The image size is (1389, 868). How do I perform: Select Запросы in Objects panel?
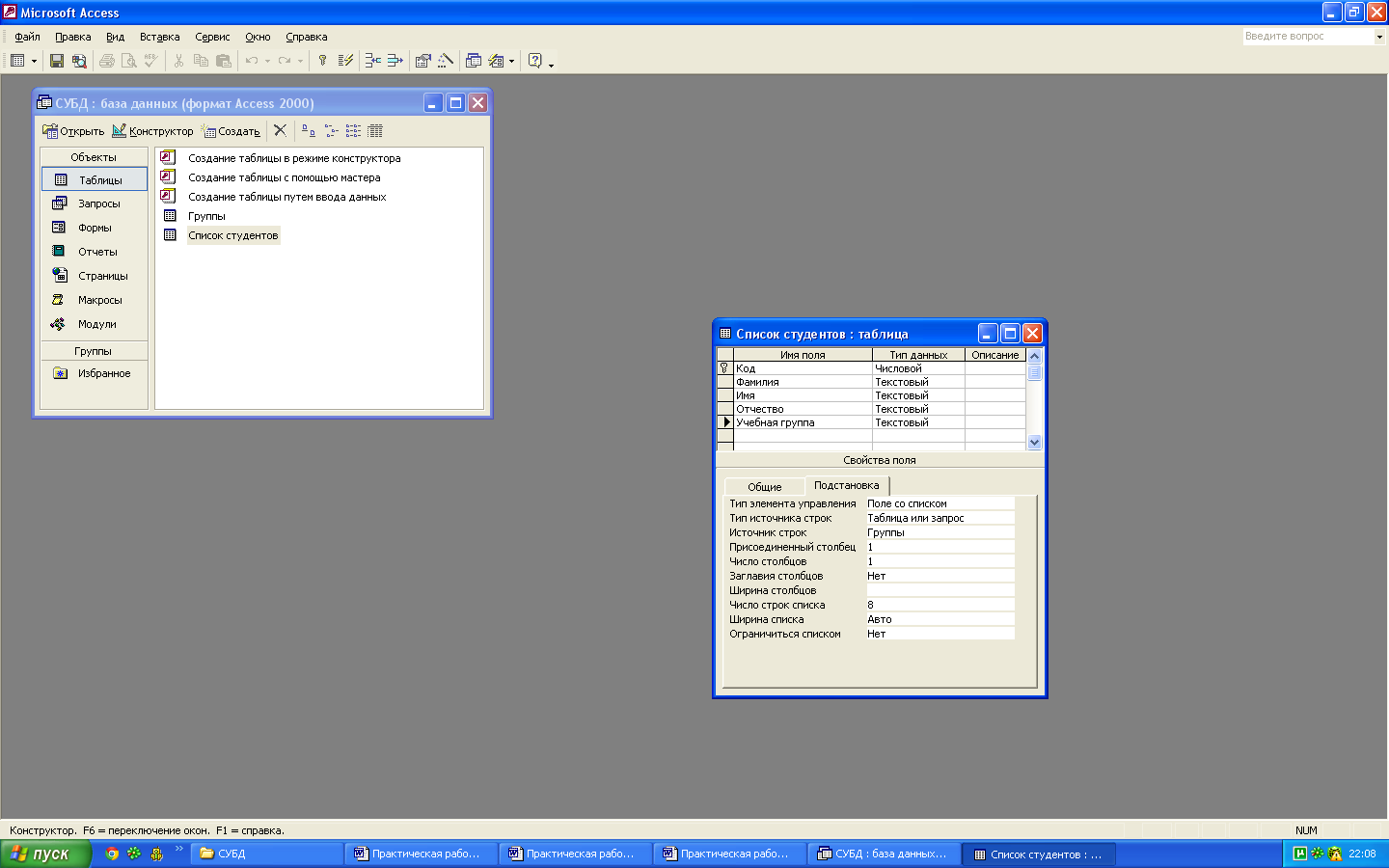pos(95,203)
